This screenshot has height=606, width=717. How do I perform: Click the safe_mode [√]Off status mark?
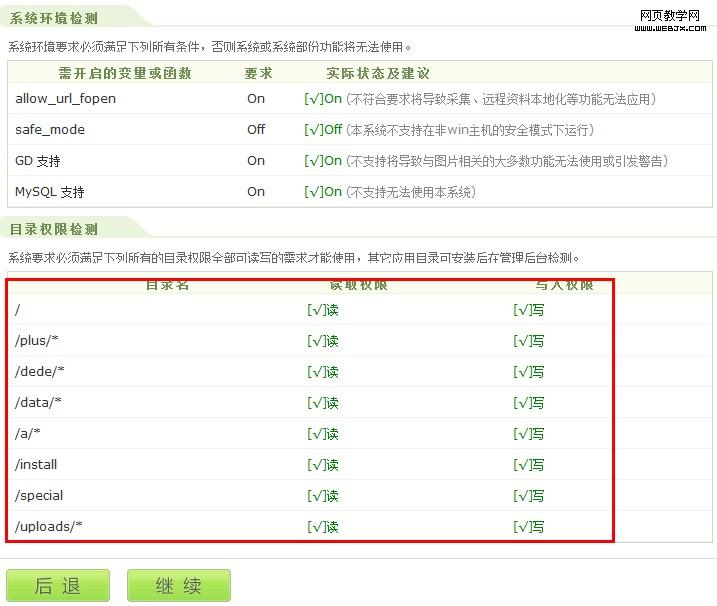click(x=323, y=130)
